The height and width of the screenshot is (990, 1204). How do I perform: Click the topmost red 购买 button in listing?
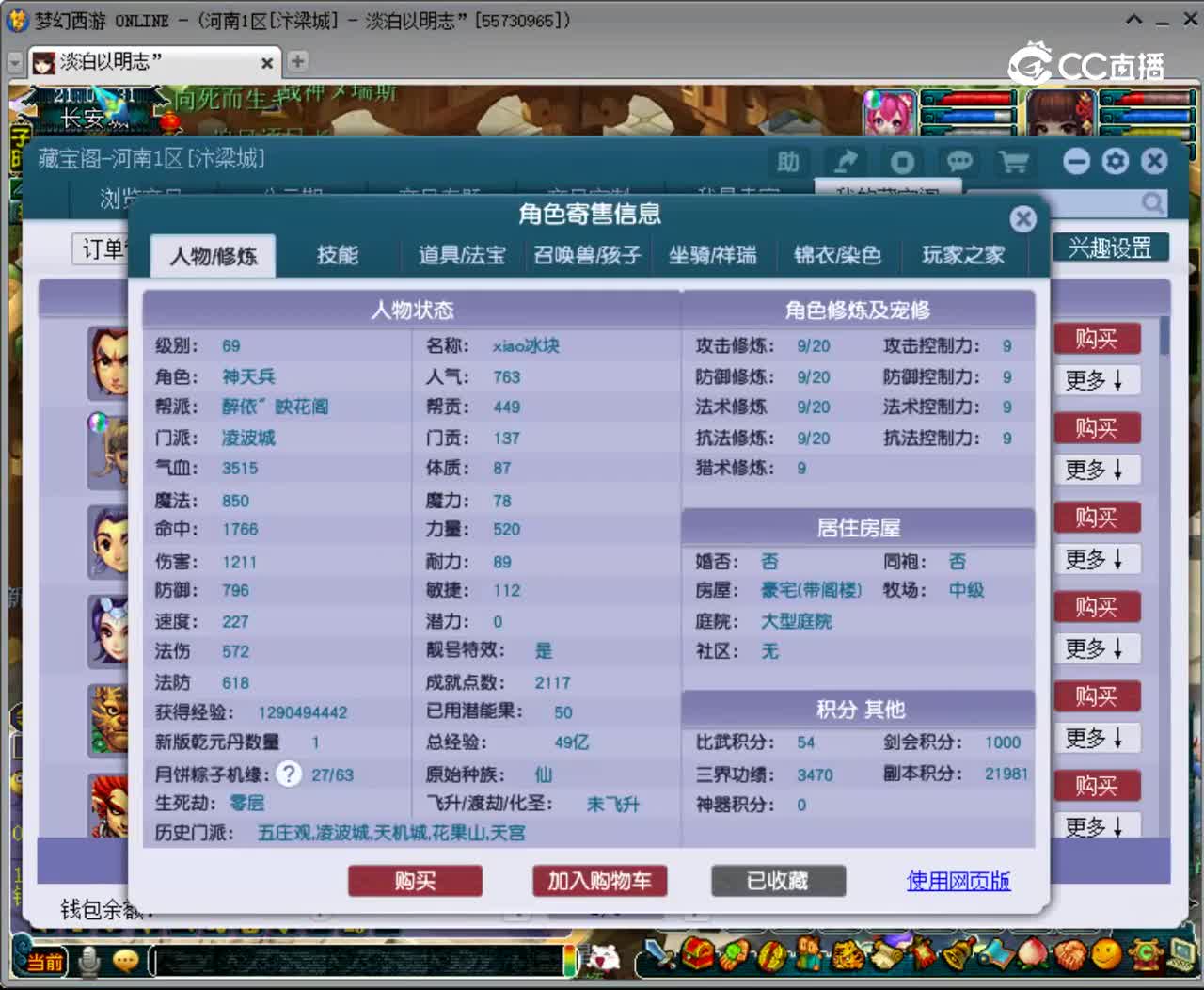point(1097,339)
